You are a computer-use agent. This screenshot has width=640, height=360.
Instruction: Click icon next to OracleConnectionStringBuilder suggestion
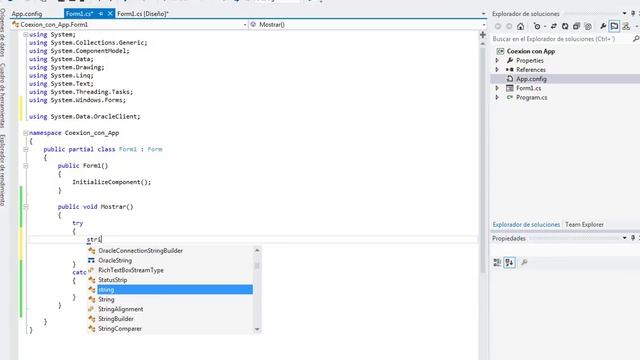92,251
